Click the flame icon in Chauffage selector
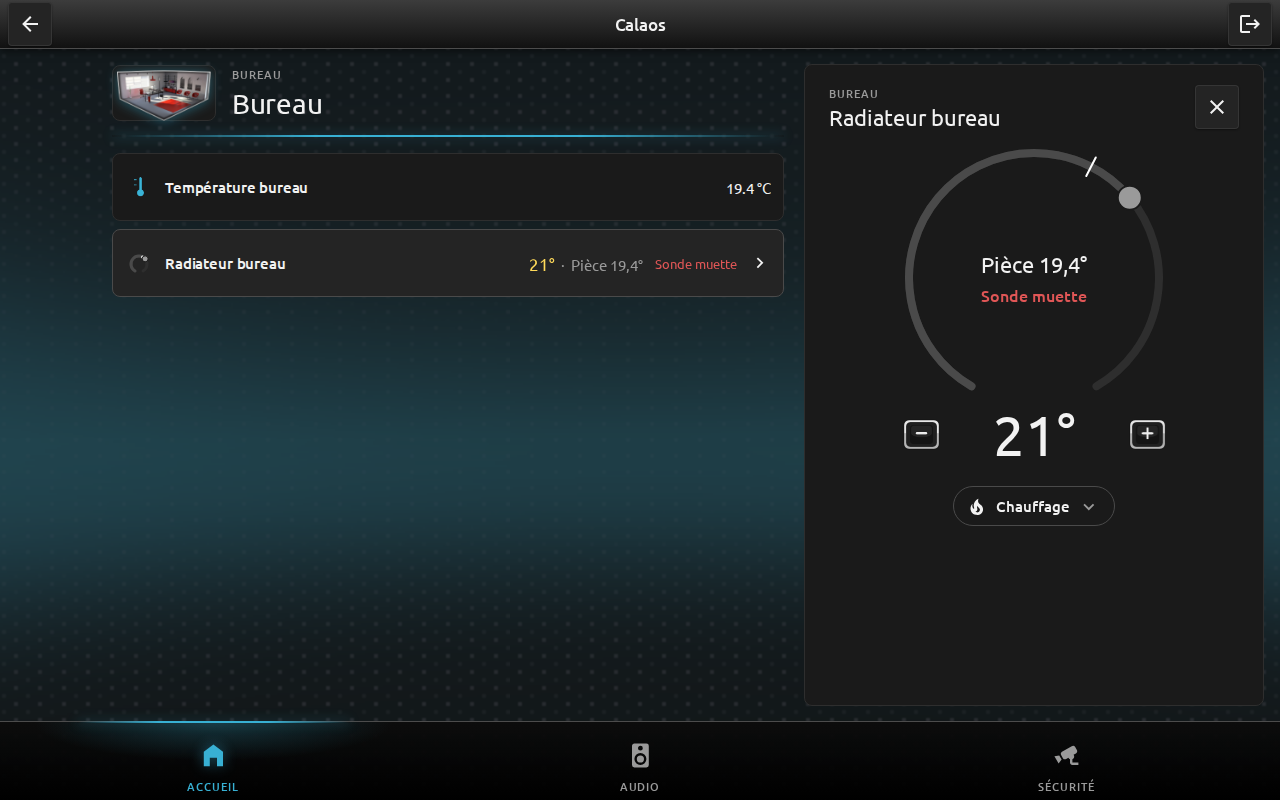 (x=977, y=507)
